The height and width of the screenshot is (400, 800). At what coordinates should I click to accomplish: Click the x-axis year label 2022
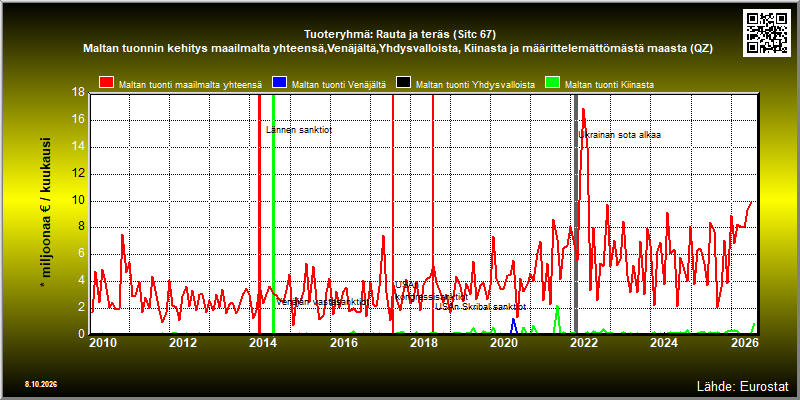(x=584, y=343)
